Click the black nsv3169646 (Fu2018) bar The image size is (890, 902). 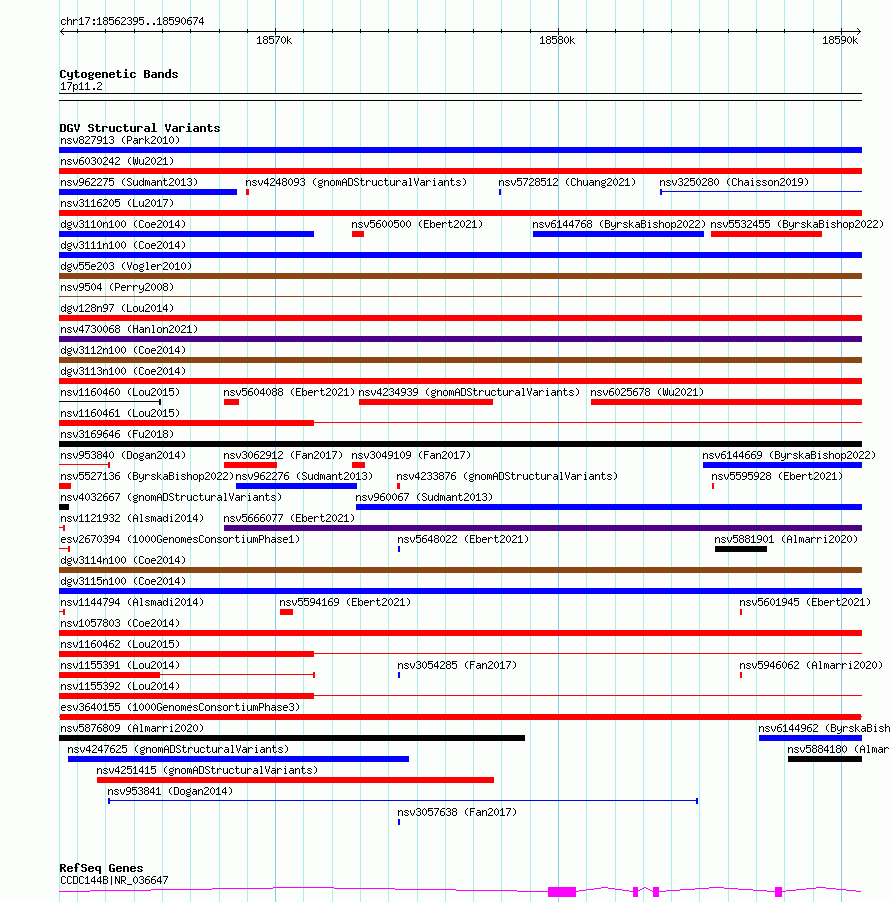coord(460,444)
